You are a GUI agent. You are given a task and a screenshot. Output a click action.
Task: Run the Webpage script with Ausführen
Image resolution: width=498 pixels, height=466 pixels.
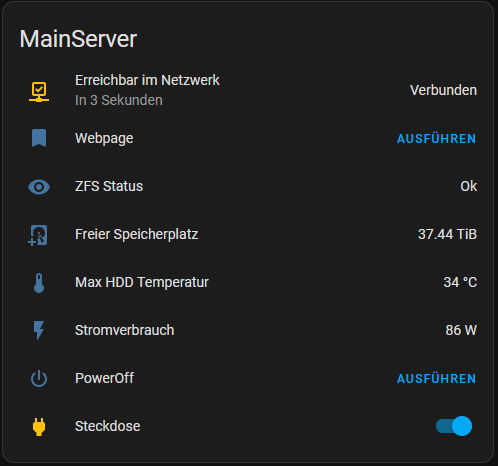436,139
